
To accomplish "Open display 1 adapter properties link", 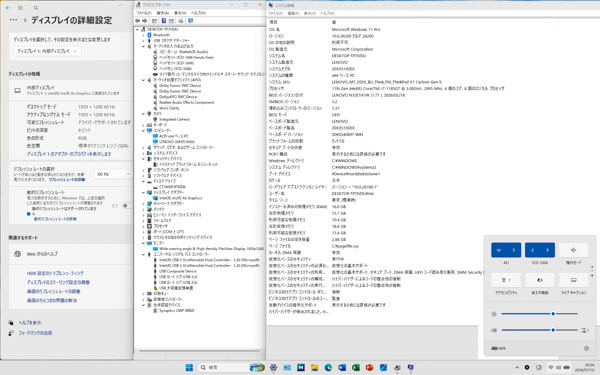I will click(x=69, y=154).
